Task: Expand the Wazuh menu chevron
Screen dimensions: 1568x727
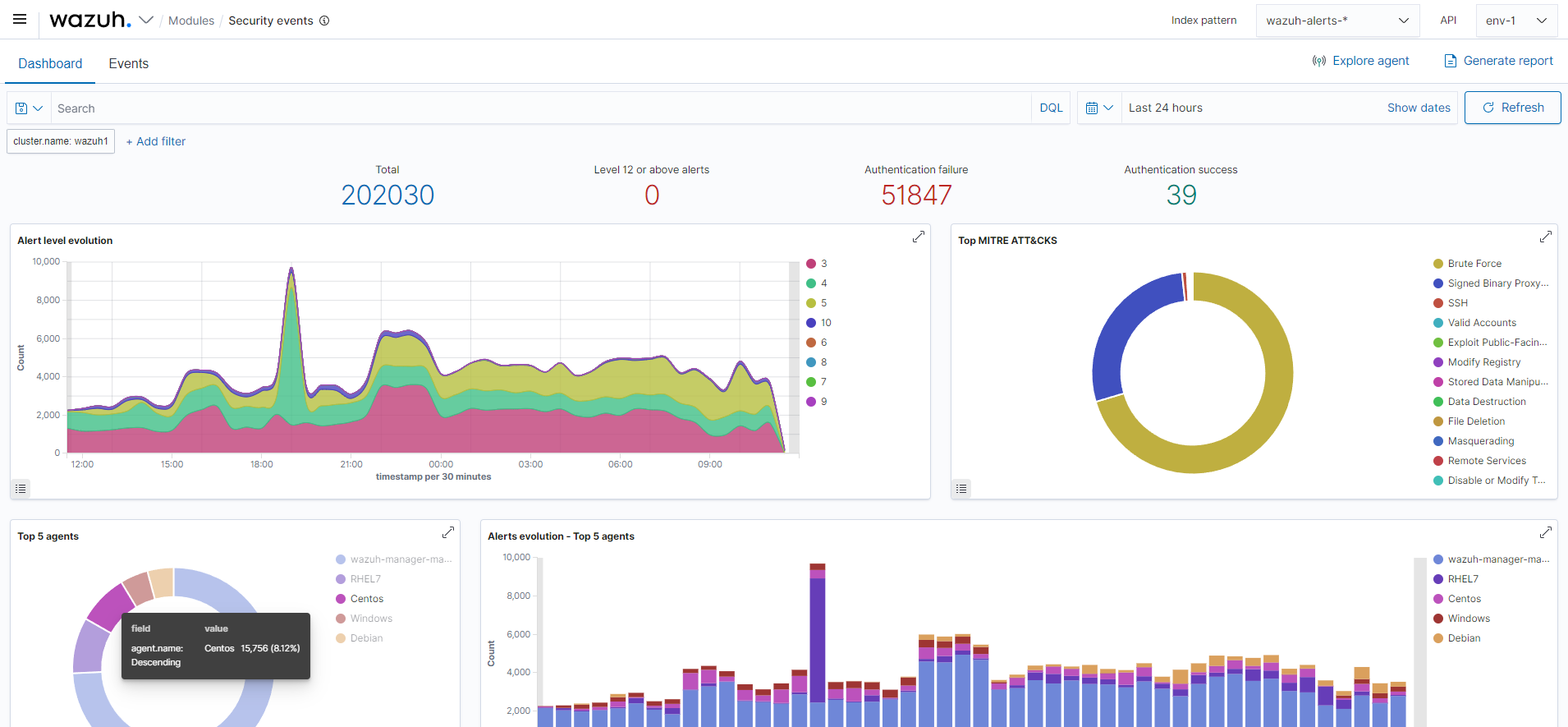Action: pyautogui.click(x=146, y=20)
